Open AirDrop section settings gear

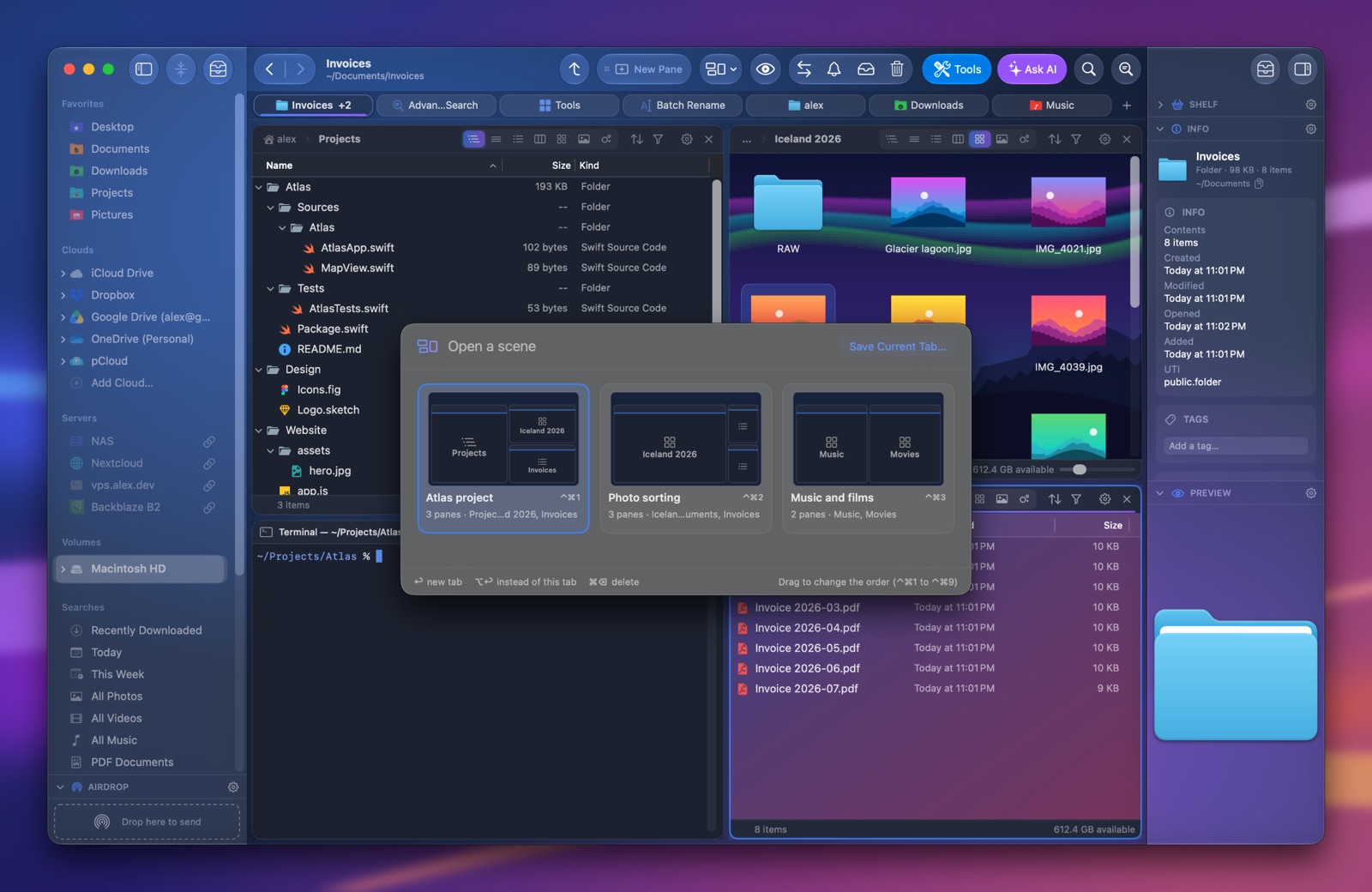[233, 787]
